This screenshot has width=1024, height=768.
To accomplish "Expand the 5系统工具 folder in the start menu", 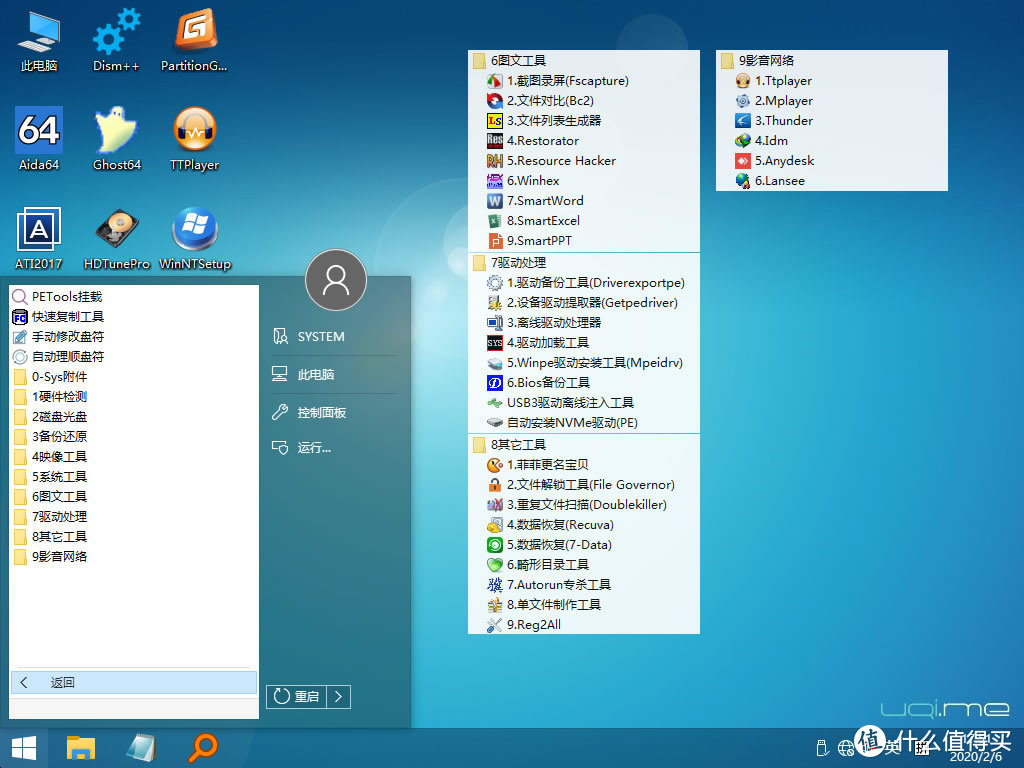I will coord(60,476).
